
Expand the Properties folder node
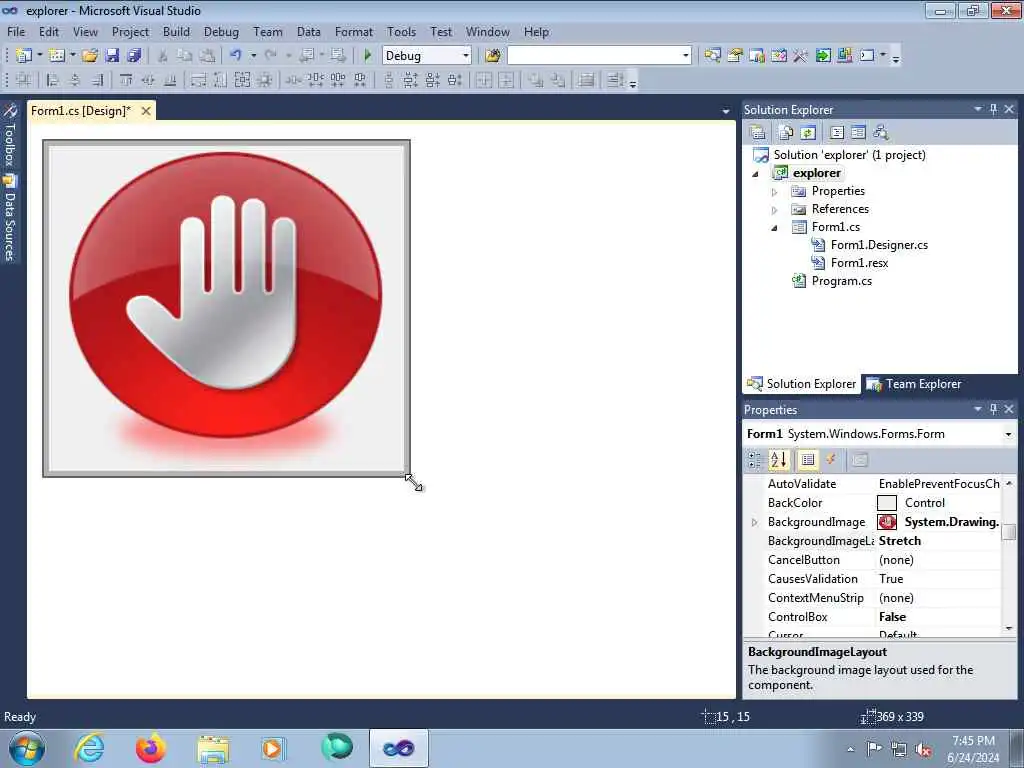(x=775, y=192)
